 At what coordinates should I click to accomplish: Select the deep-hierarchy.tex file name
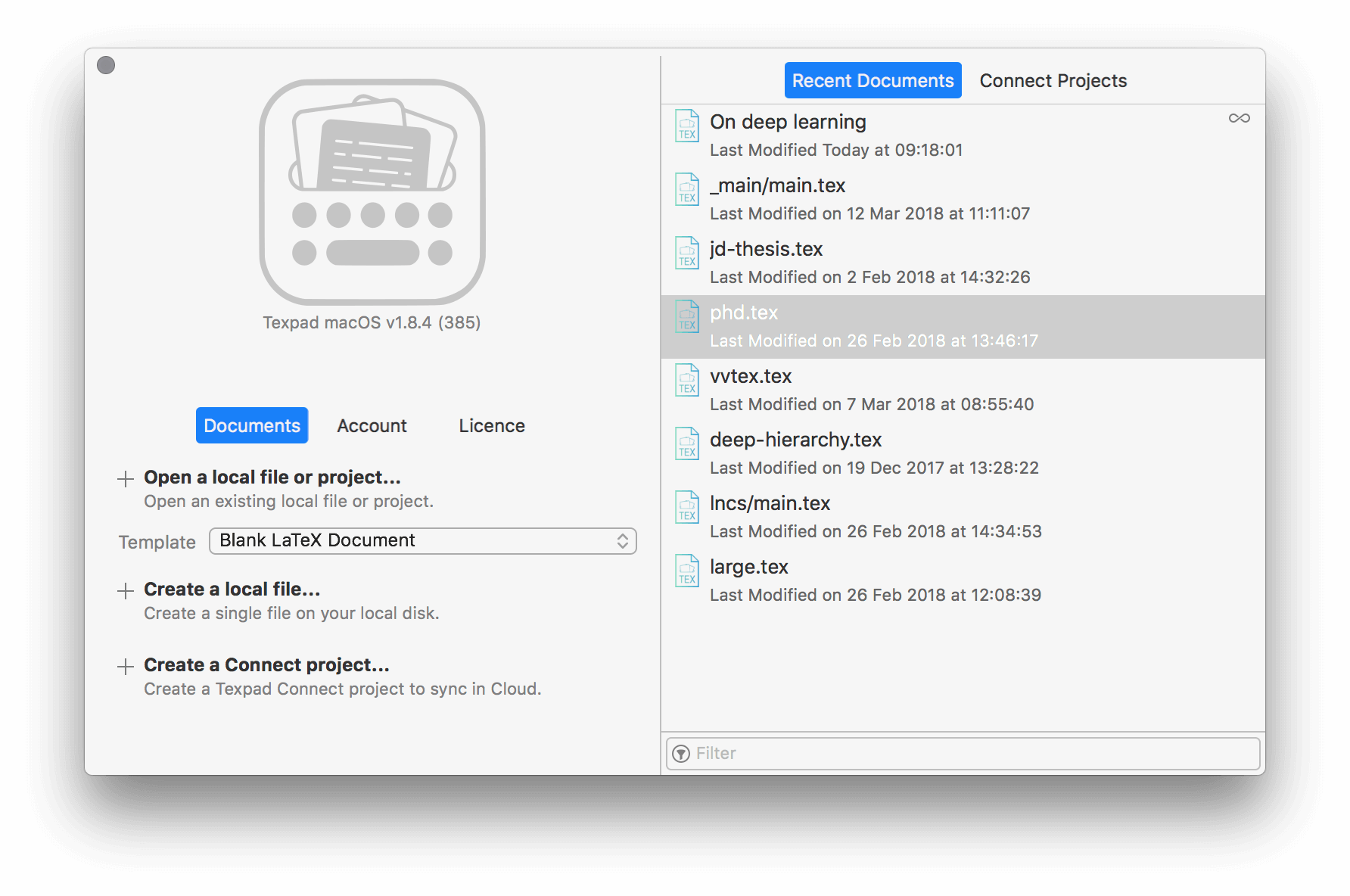pos(795,440)
